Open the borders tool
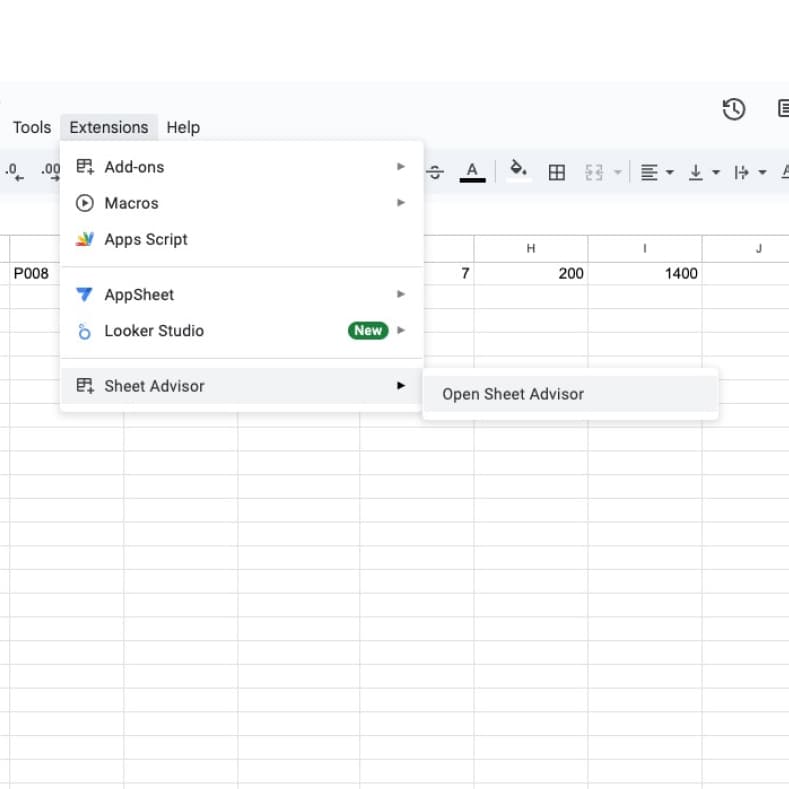 (557, 172)
